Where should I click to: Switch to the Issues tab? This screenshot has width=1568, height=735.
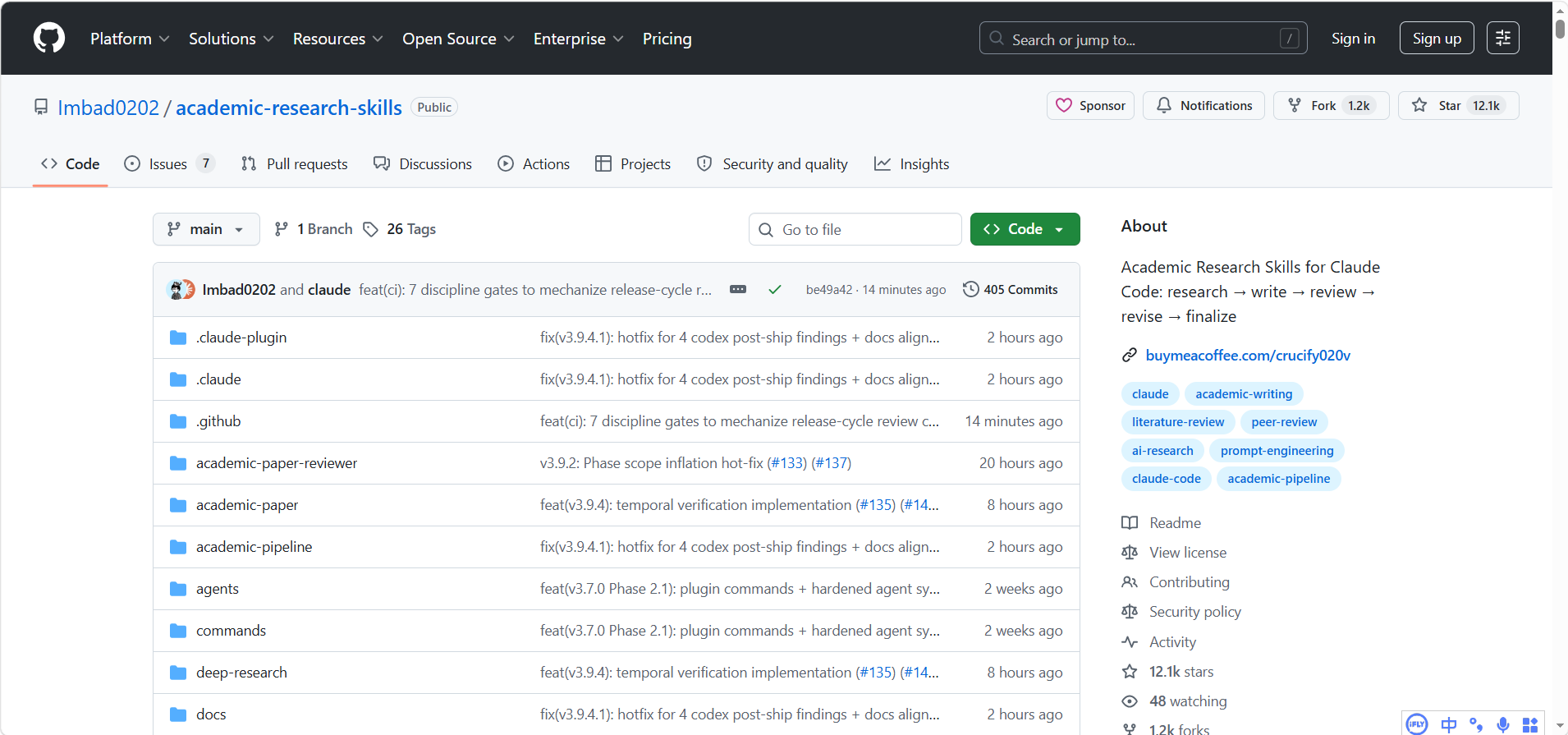(169, 163)
